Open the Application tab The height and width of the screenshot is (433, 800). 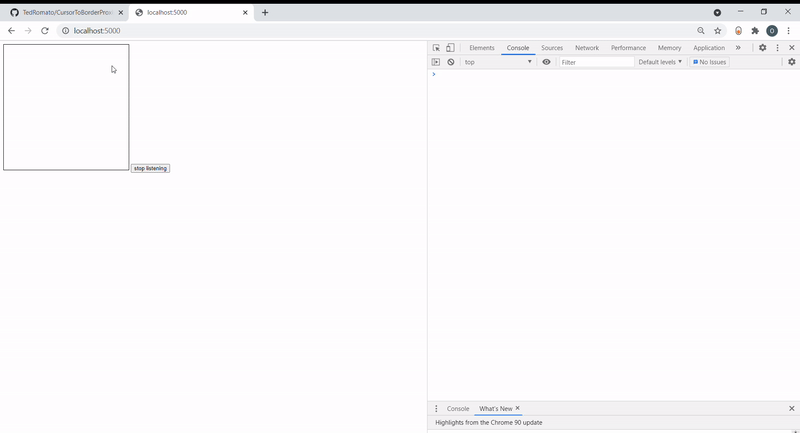[709, 48]
